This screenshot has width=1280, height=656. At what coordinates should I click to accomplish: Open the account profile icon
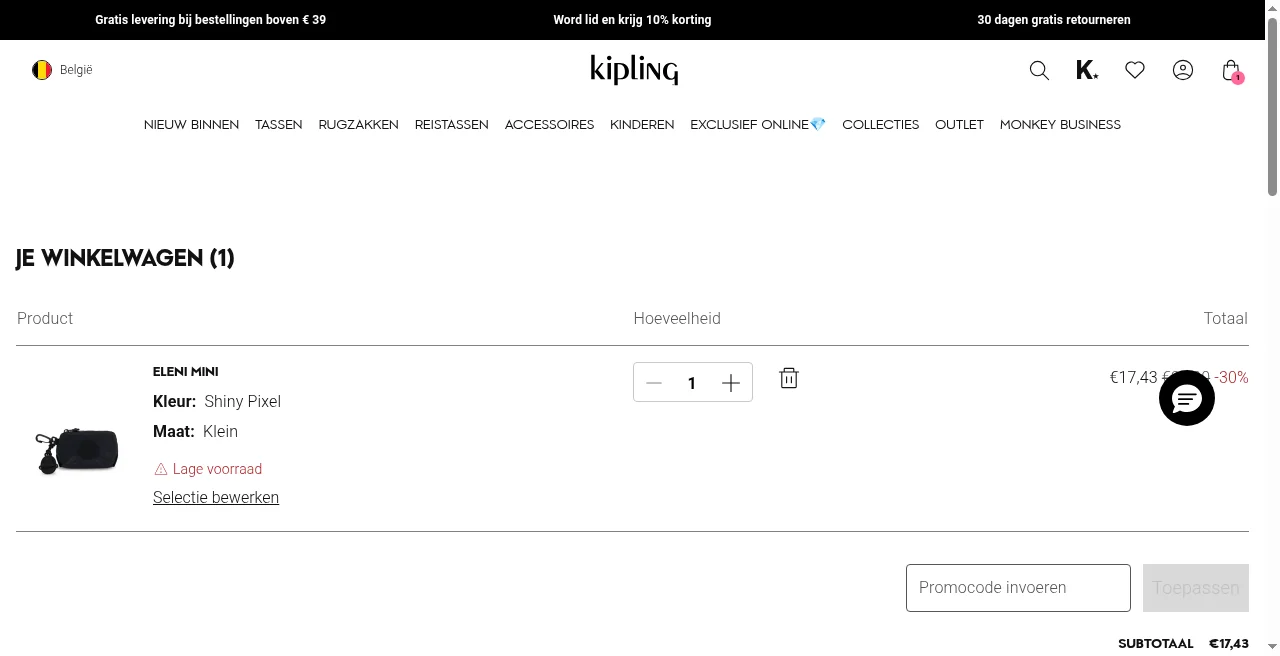coord(1183,70)
